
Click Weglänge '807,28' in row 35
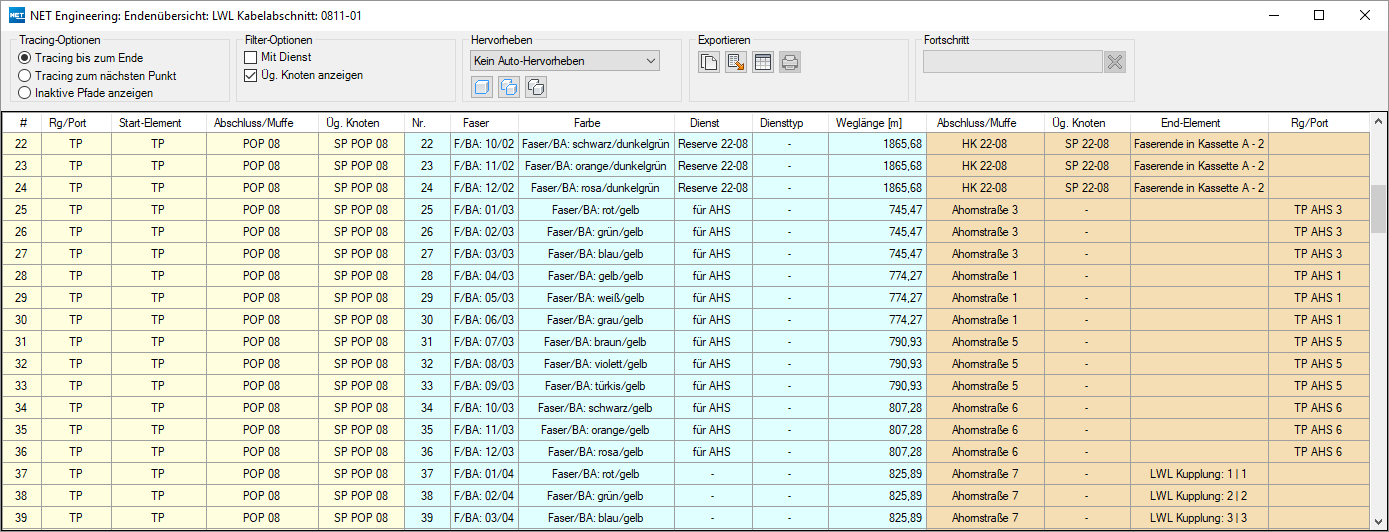coord(877,430)
